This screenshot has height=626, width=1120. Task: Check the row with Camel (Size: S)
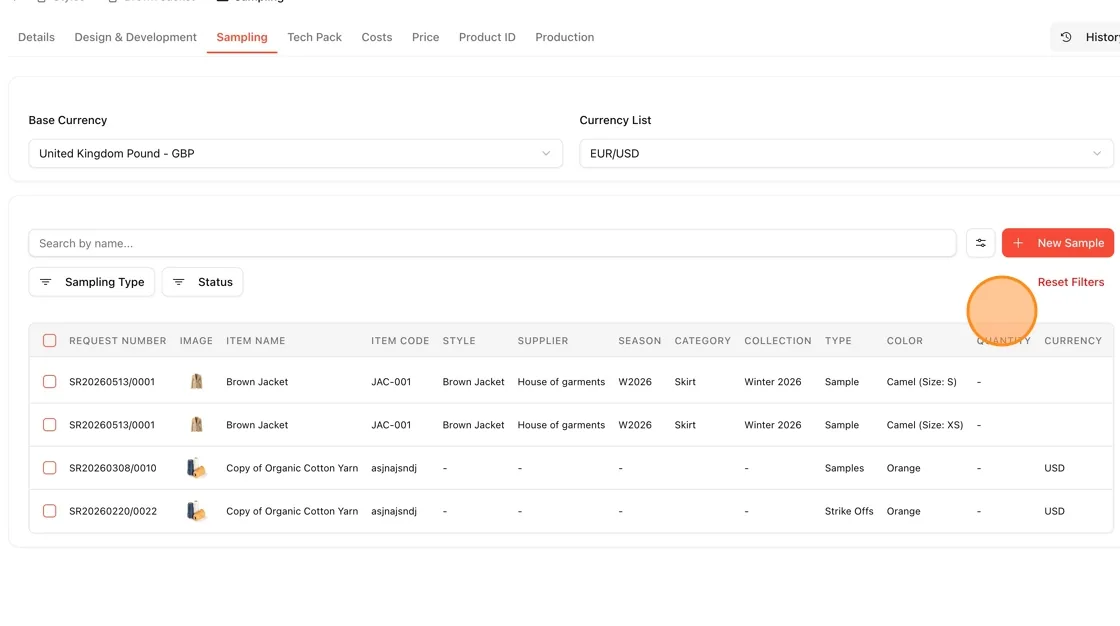click(x=49, y=382)
